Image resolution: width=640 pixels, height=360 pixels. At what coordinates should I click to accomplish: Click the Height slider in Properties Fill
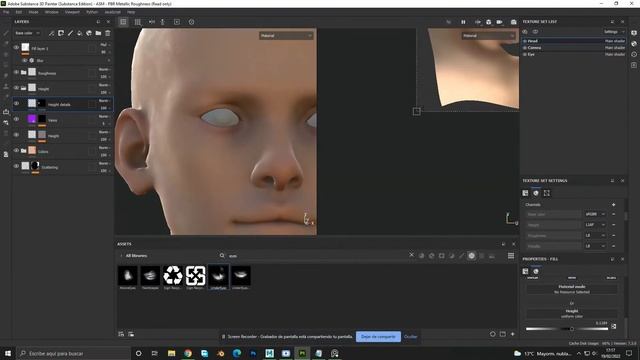(x=567, y=329)
